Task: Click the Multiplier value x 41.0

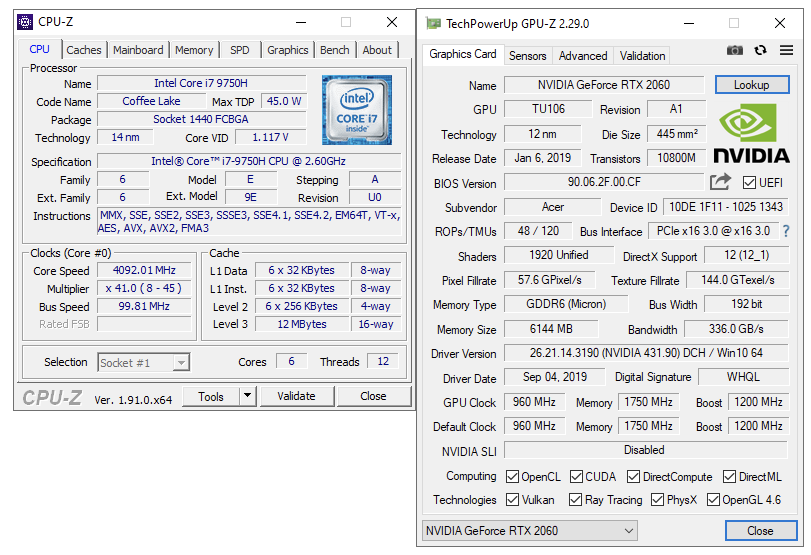Action: [x=144, y=288]
